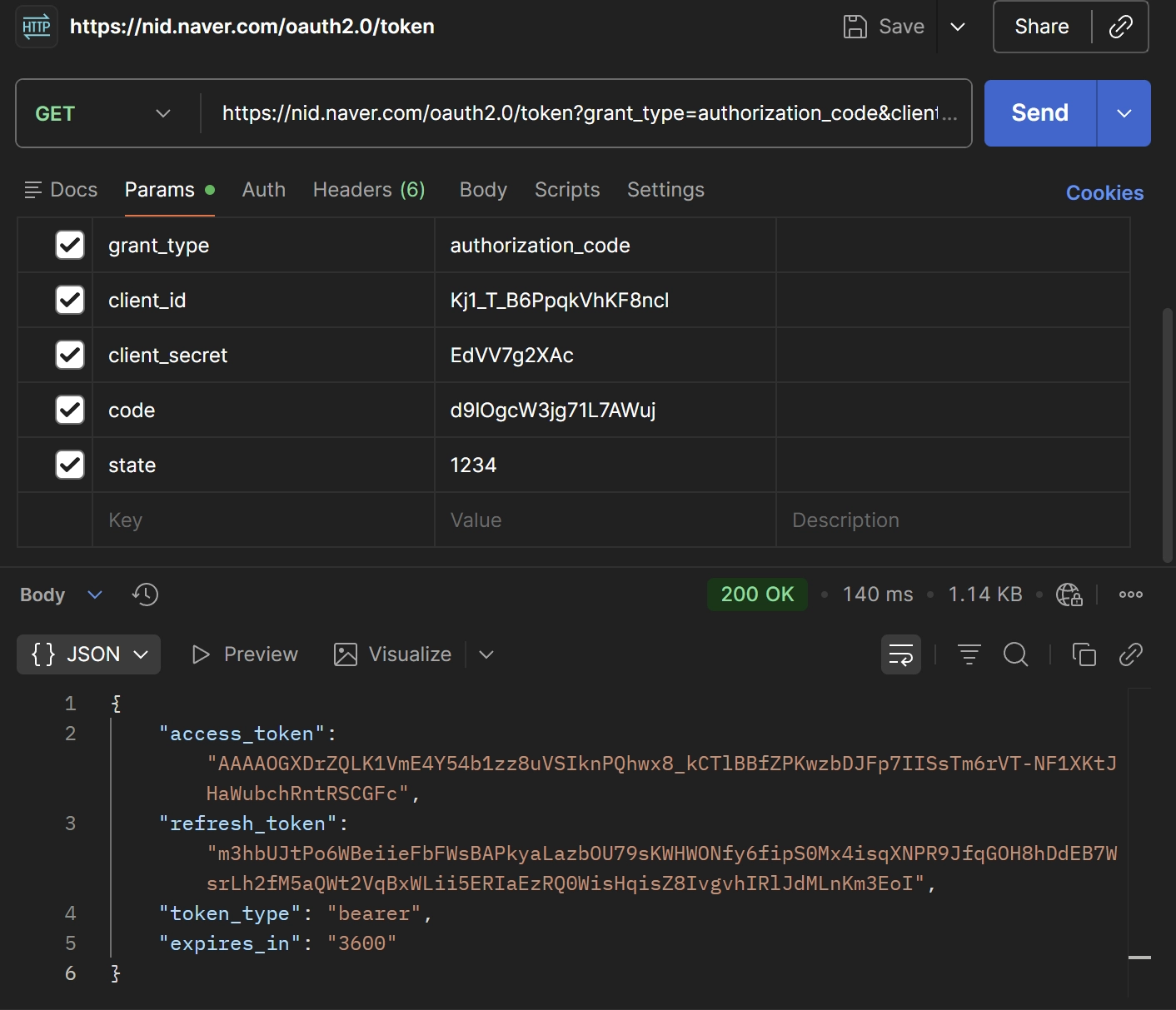Copy the response body with copy icon

[1084, 654]
